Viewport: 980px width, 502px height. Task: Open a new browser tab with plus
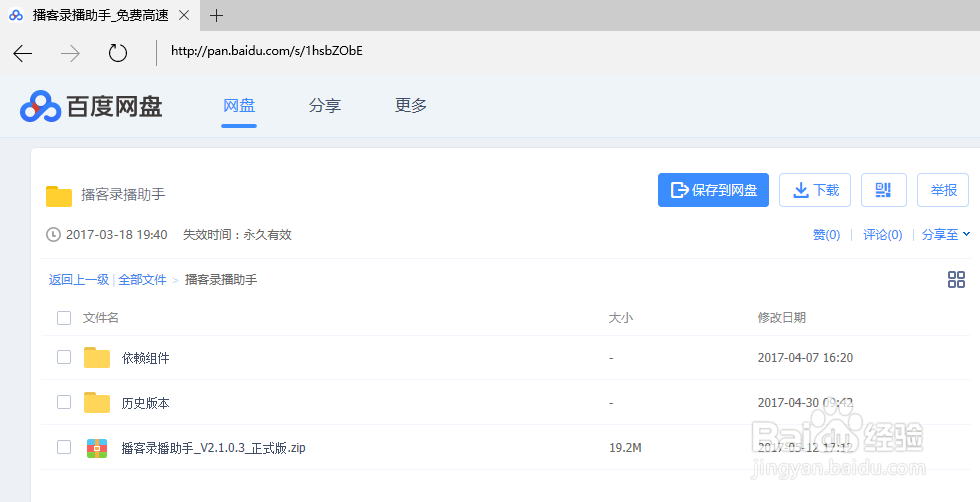tap(216, 16)
